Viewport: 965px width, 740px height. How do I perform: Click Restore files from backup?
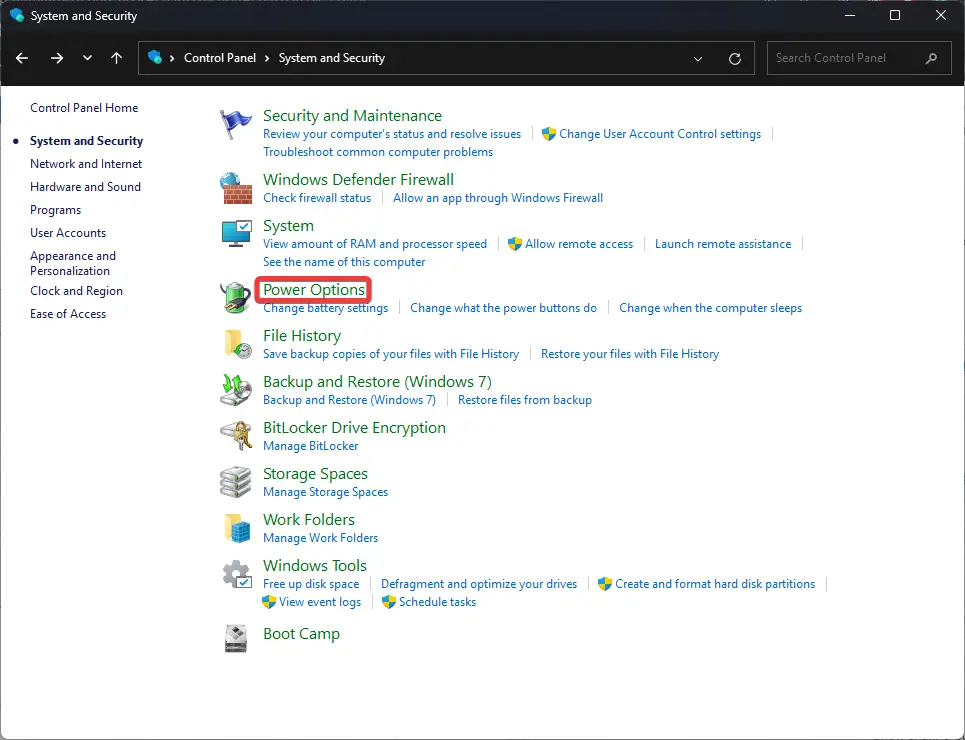coord(525,400)
